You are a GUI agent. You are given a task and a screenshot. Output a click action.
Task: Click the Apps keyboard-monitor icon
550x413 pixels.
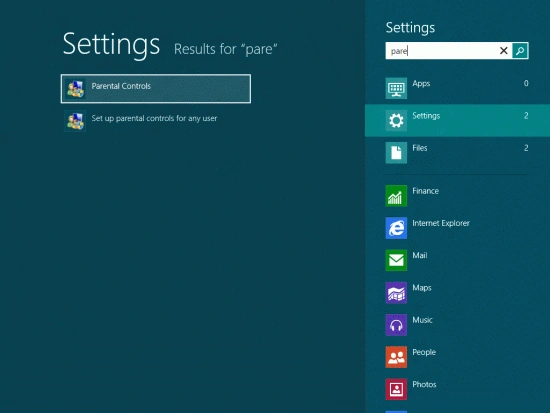[x=396, y=88]
